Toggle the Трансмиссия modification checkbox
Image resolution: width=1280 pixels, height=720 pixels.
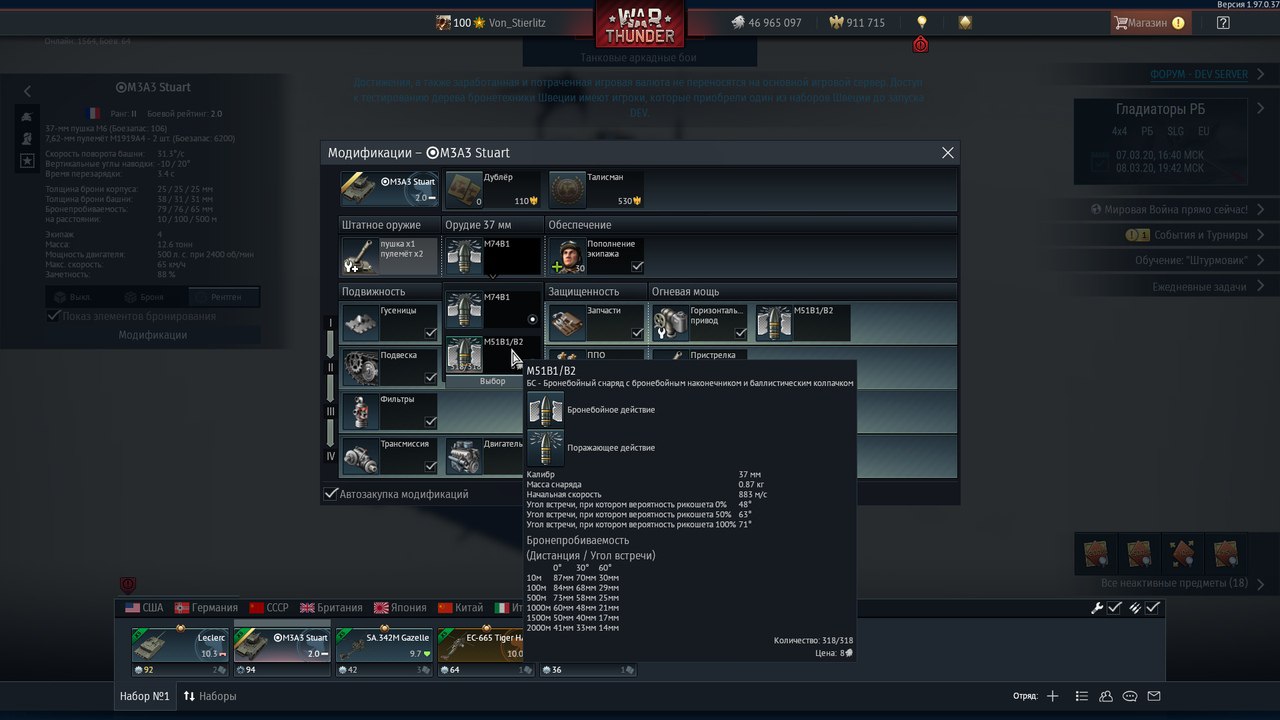coord(430,467)
